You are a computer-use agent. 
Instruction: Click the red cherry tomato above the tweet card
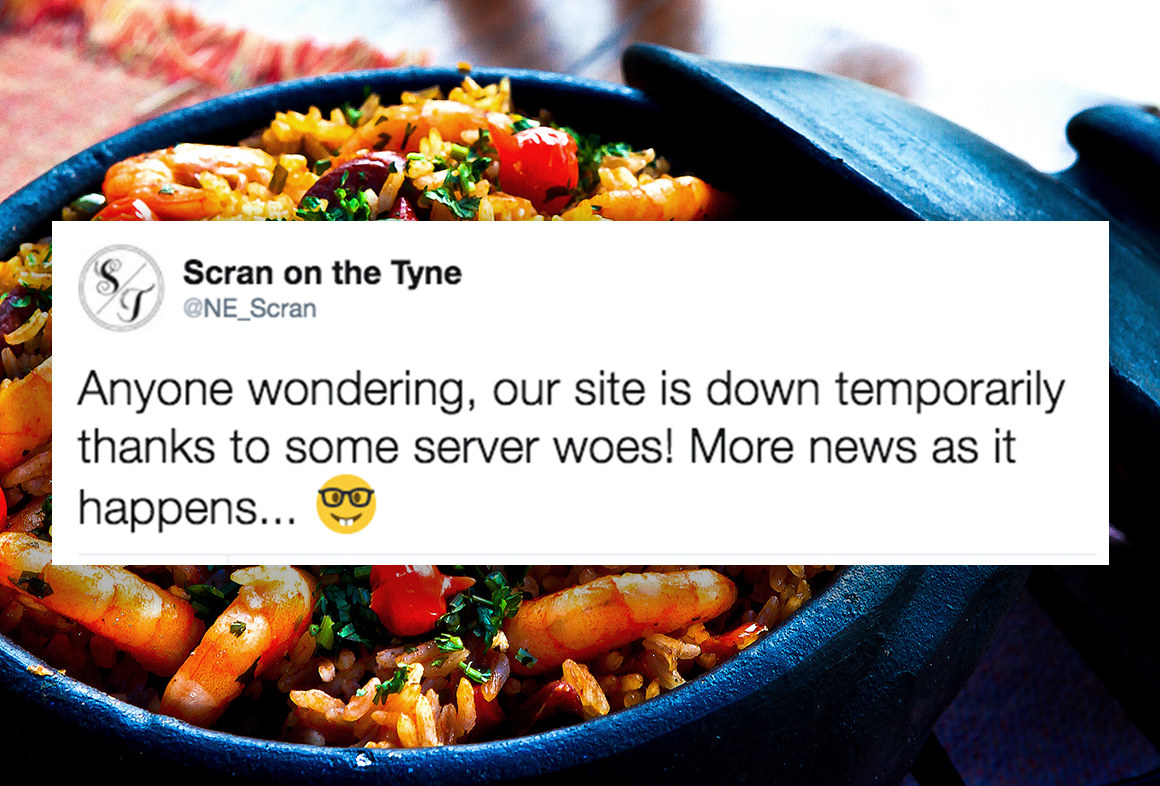coord(535,166)
